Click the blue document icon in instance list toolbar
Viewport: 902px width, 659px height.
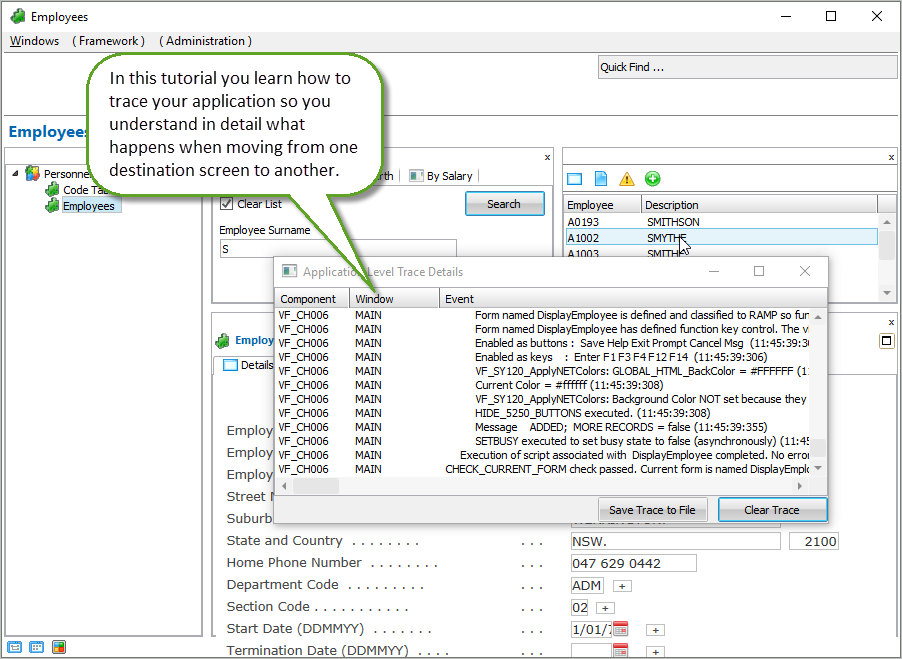pos(601,179)
